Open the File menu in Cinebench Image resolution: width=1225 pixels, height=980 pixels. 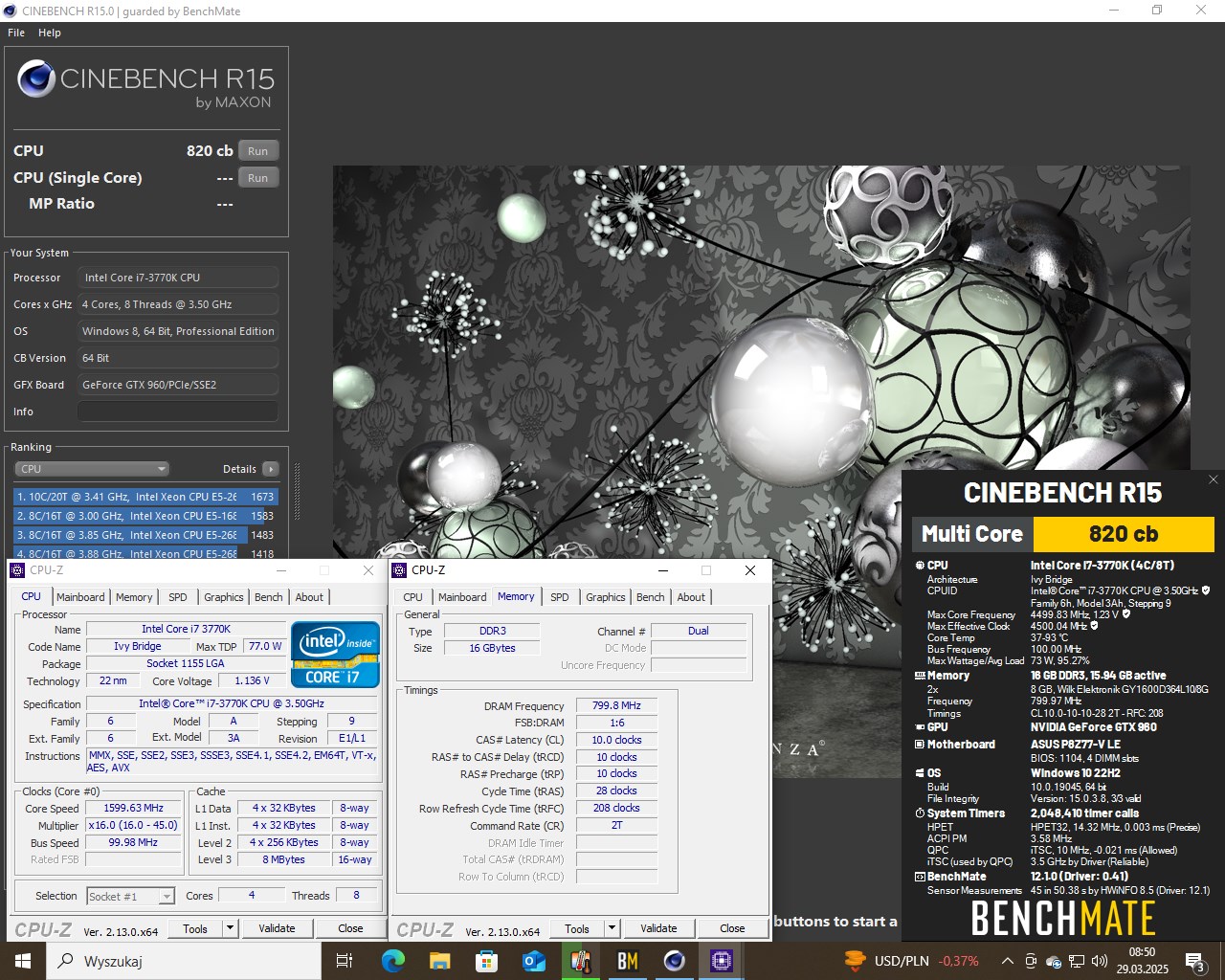coord(16,33)
